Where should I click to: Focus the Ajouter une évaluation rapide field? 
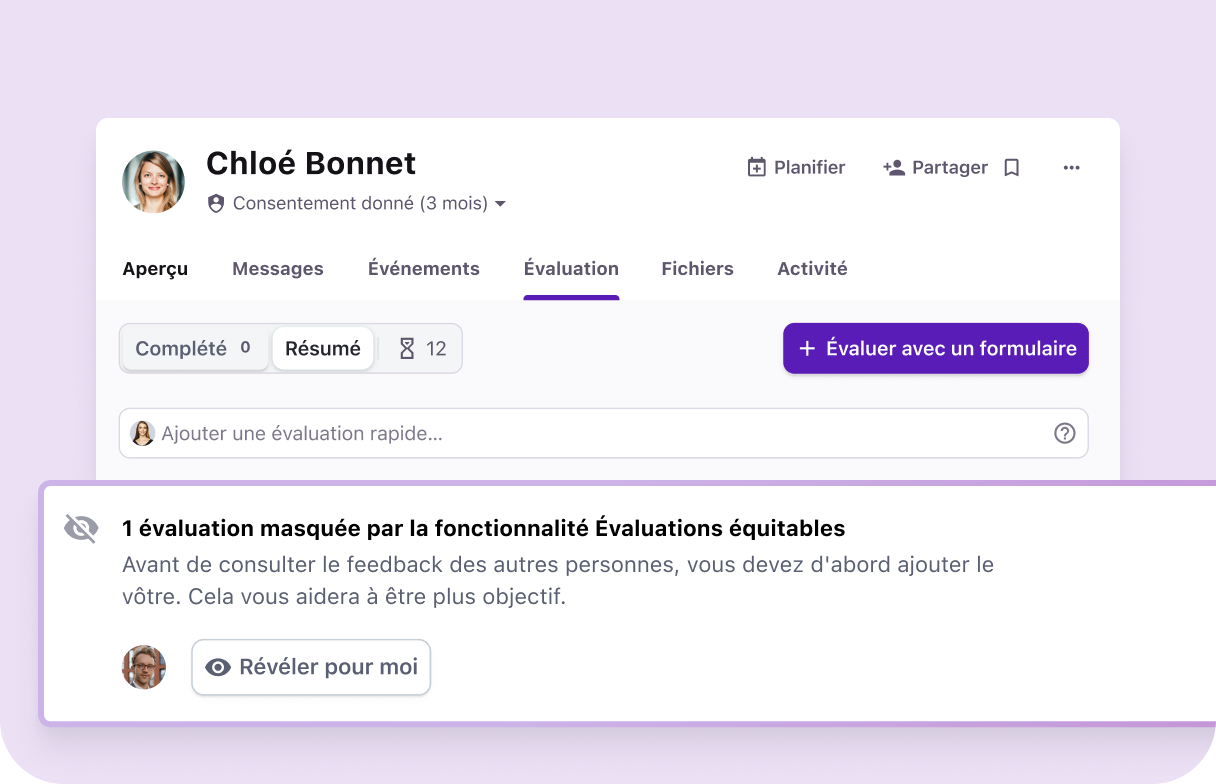click(x=600, y=433)
